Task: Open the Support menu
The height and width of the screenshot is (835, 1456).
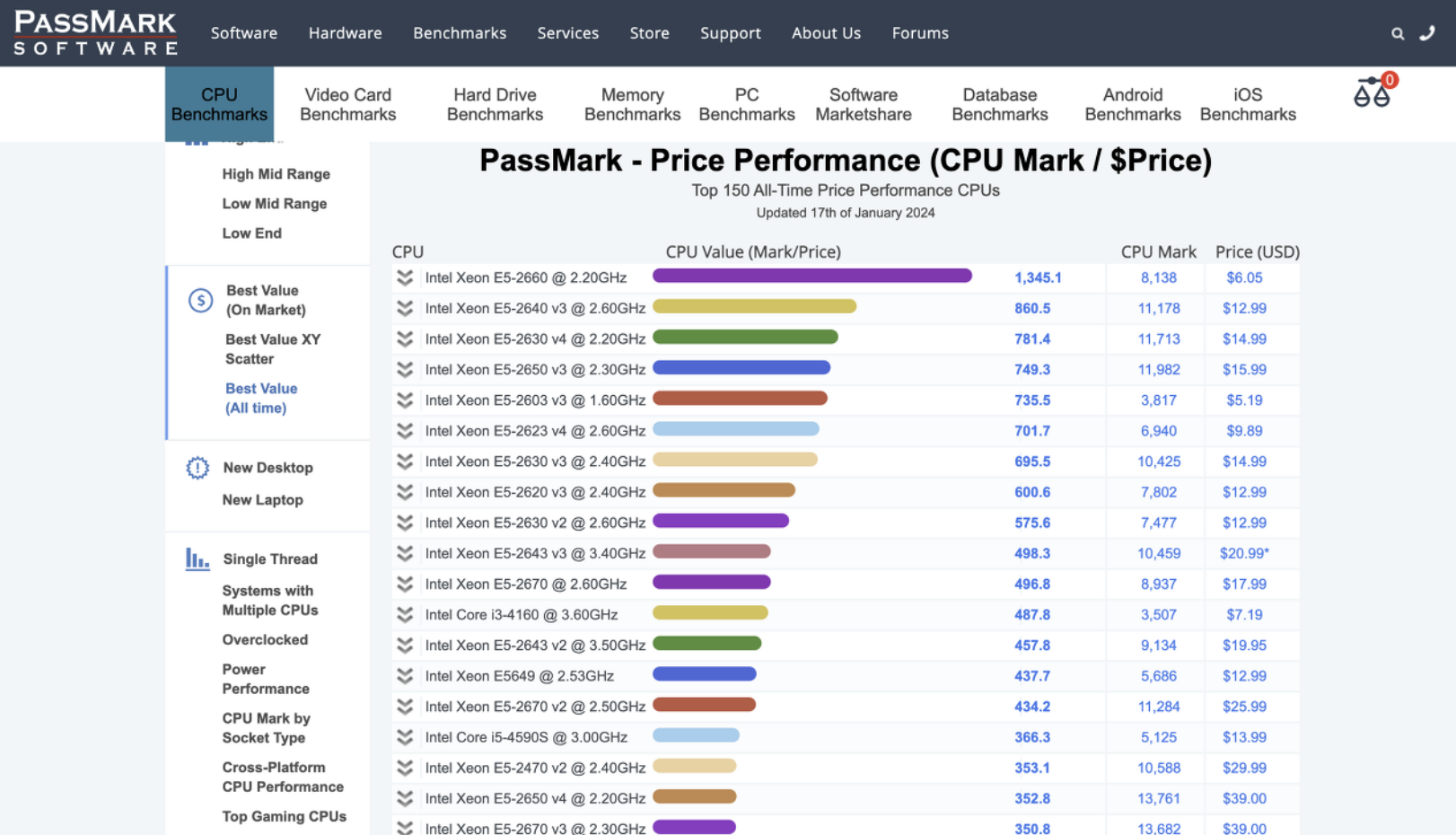Action: [731, 33]
